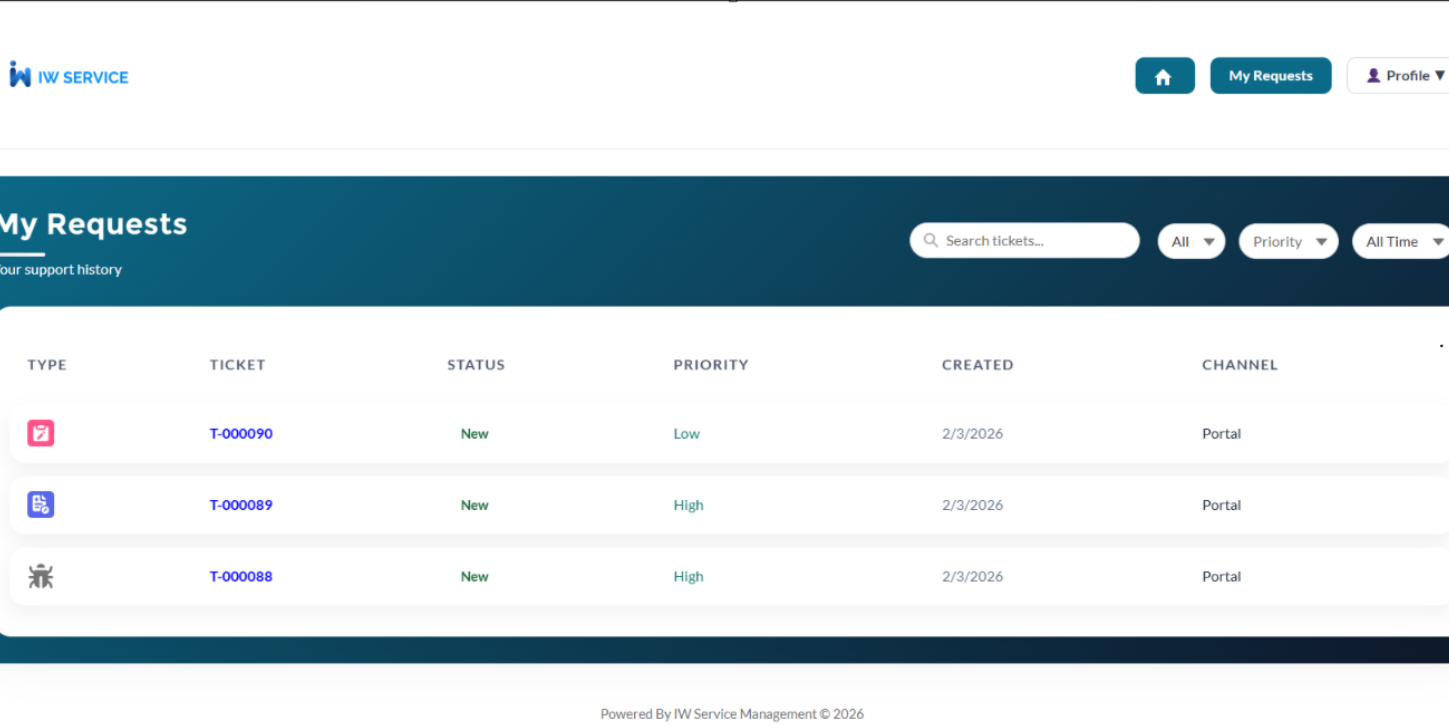Open ticket T-000088

[241, 577]
